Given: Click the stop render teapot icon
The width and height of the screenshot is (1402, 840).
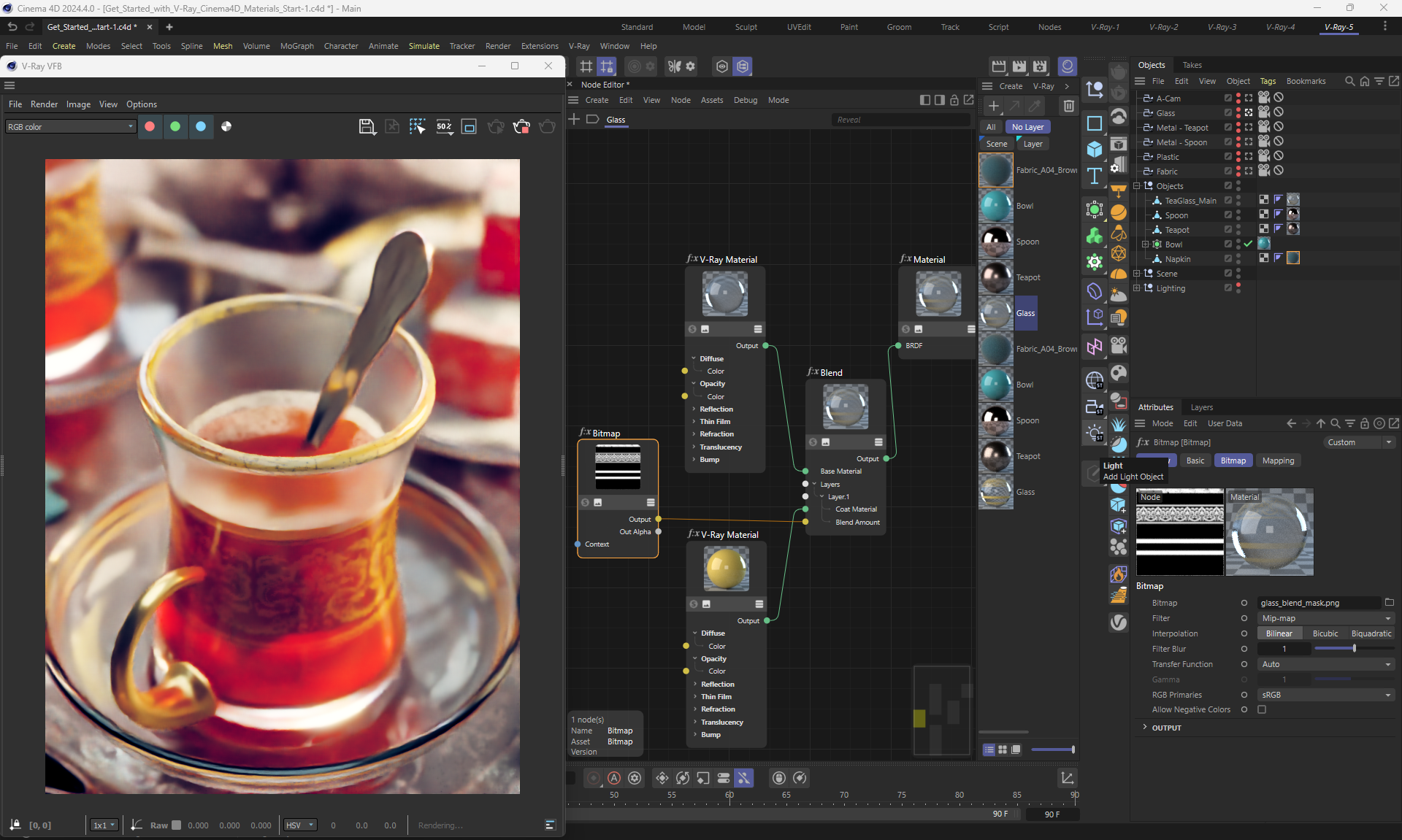Looking at the screenshot, I should click(x=521, y=127).
